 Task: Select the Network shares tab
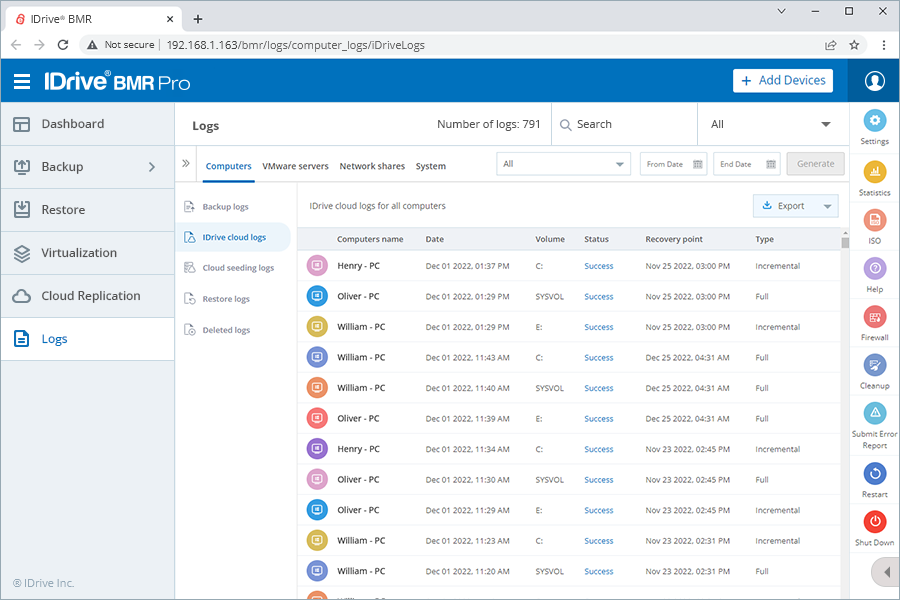tap(372, 166)
